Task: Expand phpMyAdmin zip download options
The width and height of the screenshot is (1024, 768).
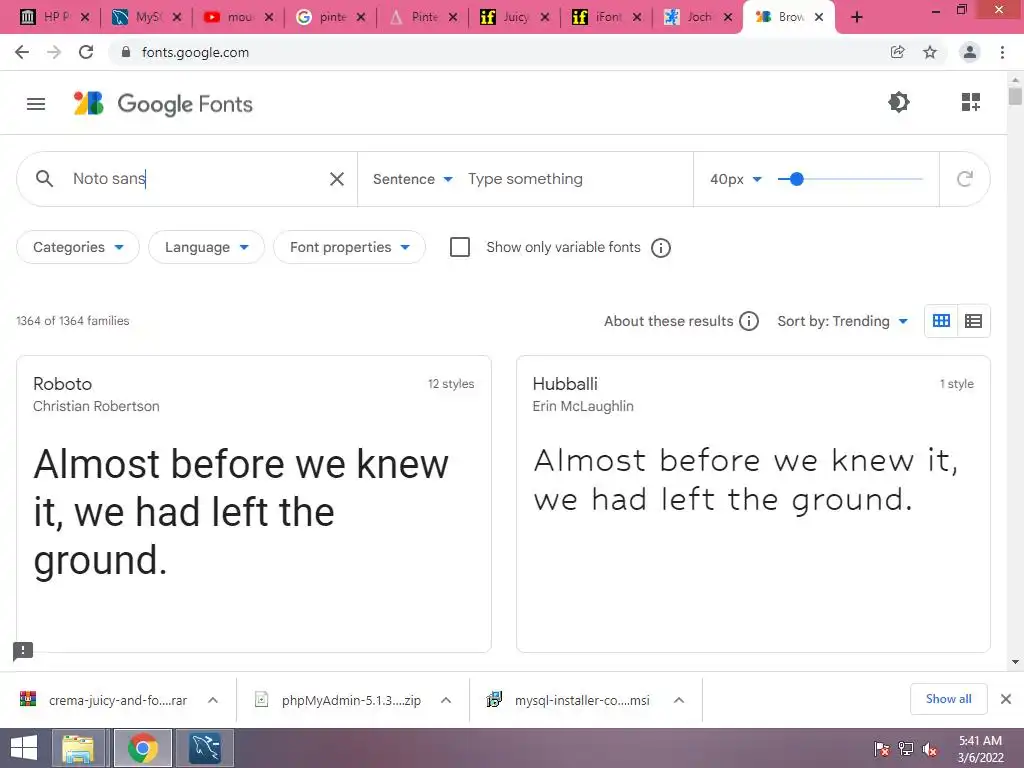Action: 446,700
